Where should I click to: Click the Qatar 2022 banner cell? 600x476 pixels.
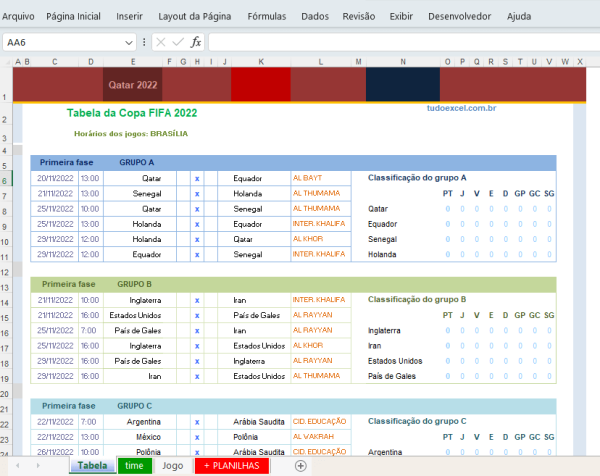coord(133,85)
